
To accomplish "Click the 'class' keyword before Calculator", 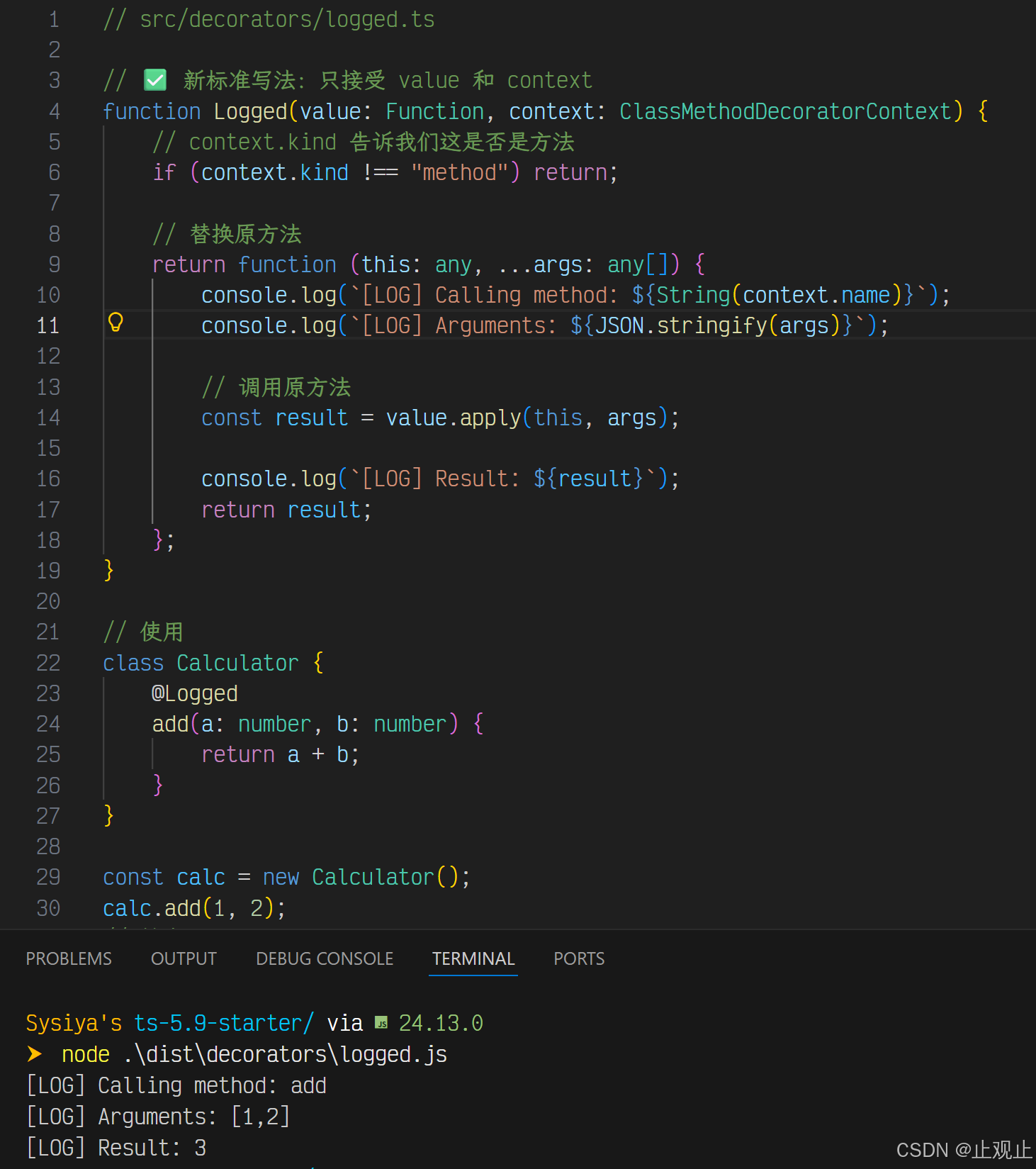I will pyautogui.click(x=133, y=663).
